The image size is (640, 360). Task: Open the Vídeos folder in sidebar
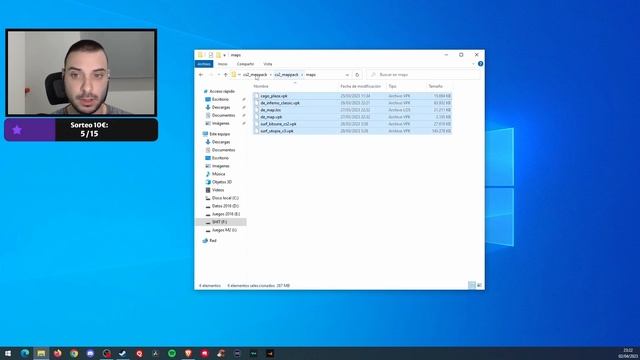pos(218,190)
